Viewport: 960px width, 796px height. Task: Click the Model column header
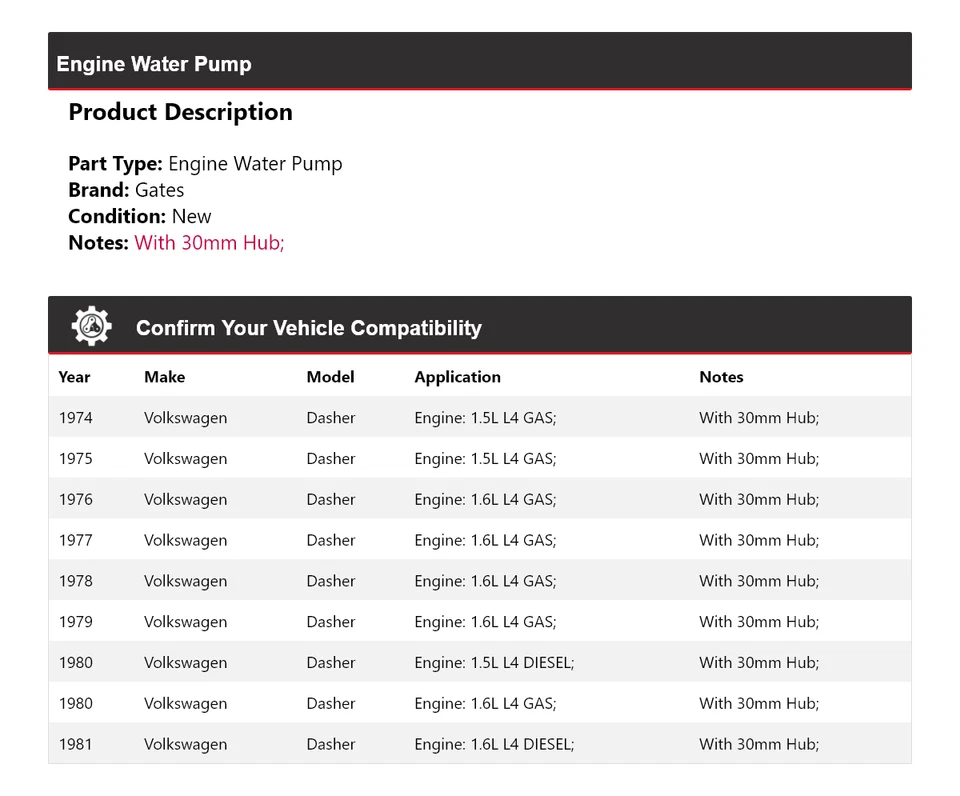pos(330,377)
